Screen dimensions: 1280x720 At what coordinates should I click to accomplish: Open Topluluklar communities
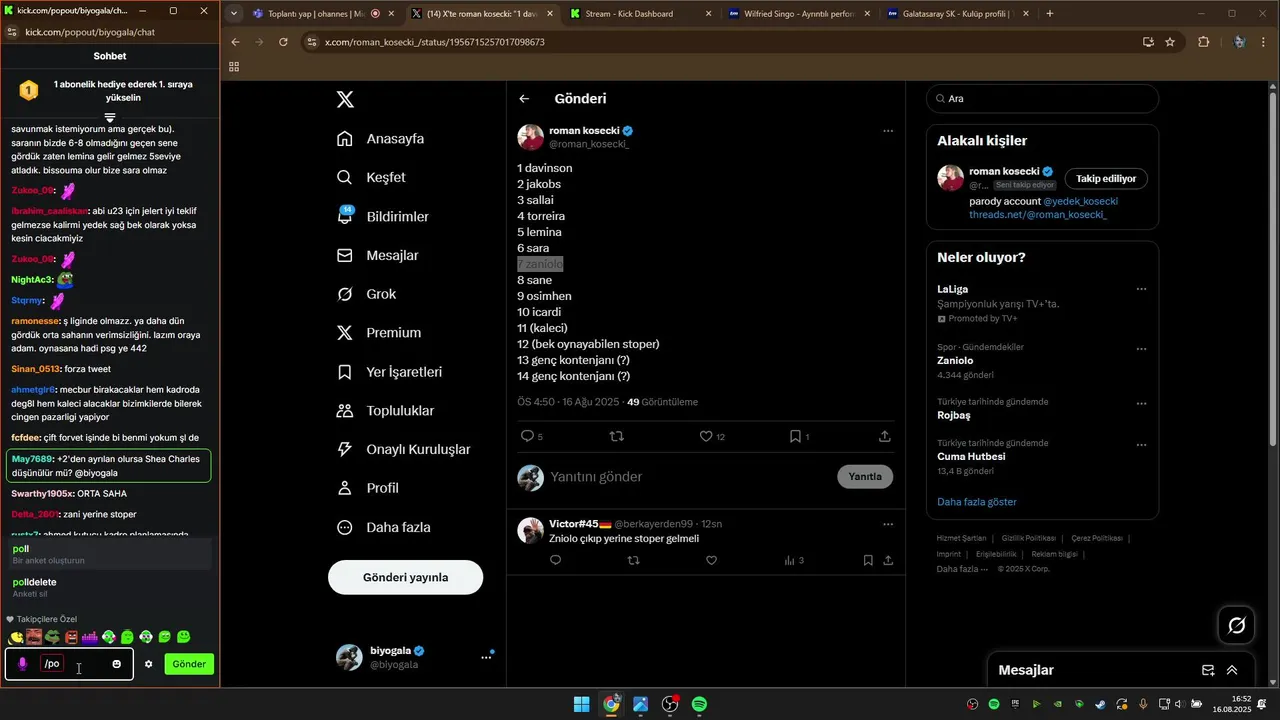(x=386, y=410)
